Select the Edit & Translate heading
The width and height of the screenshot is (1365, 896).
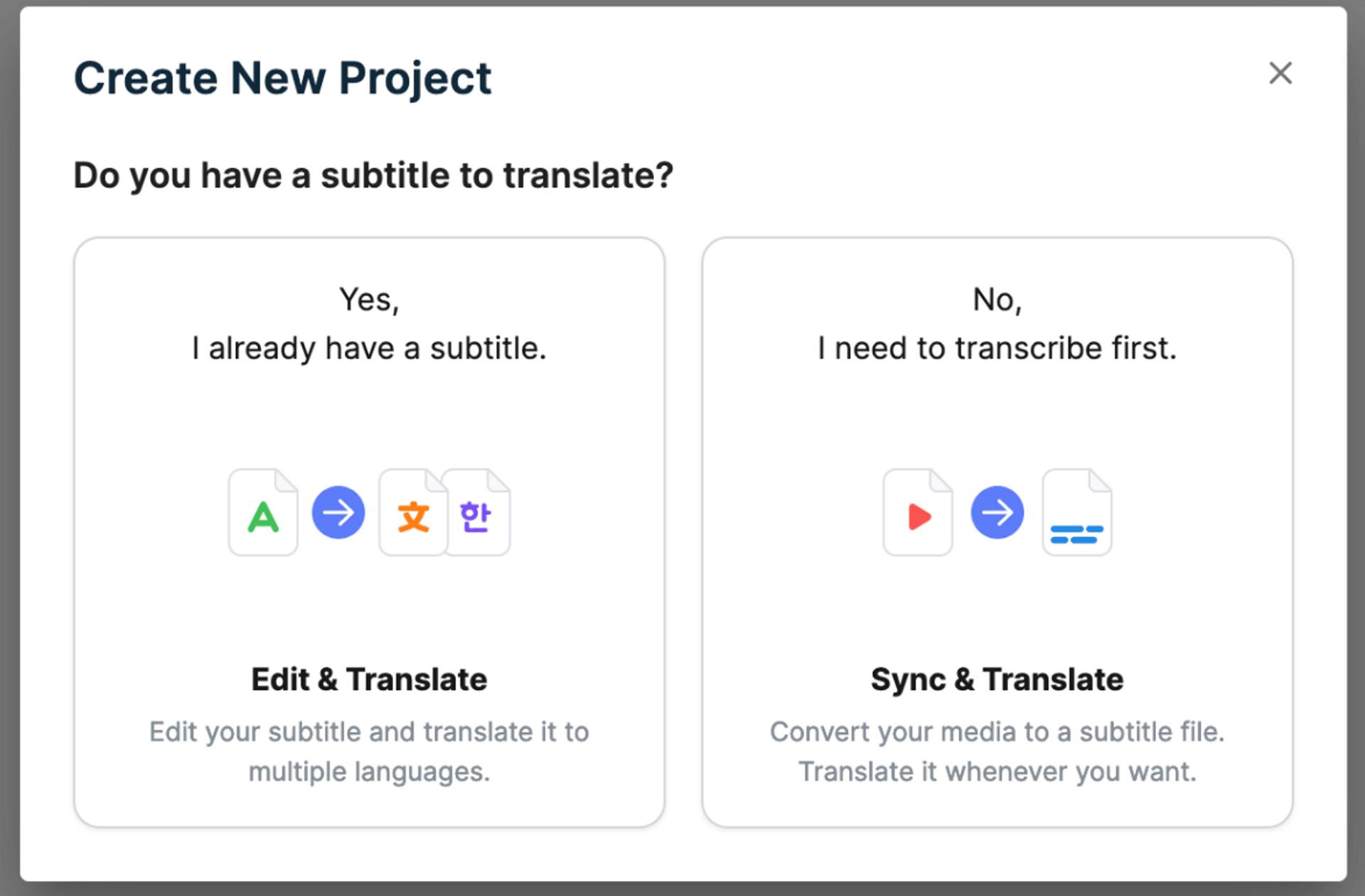coord(369,679)
